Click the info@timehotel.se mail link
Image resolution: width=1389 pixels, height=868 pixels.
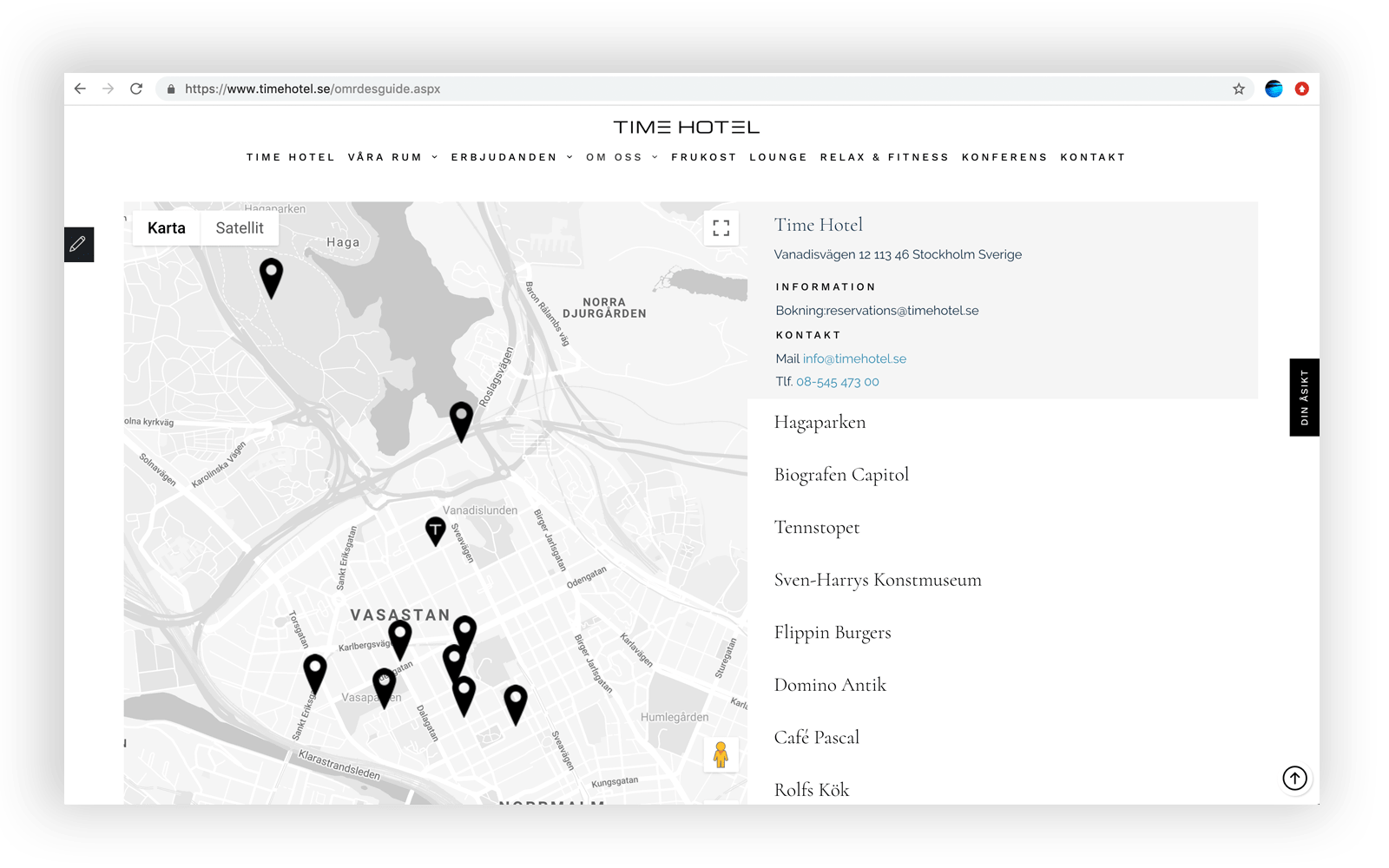854,358
